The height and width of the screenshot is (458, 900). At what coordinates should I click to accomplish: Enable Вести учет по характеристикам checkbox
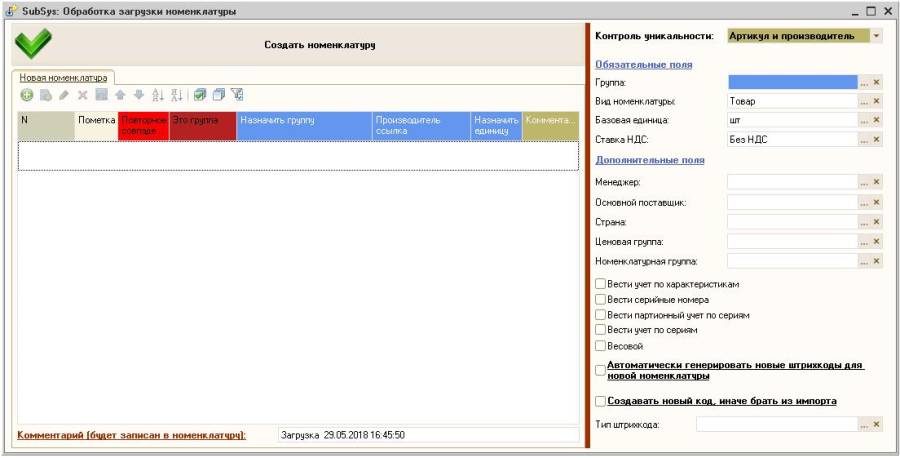600,284
